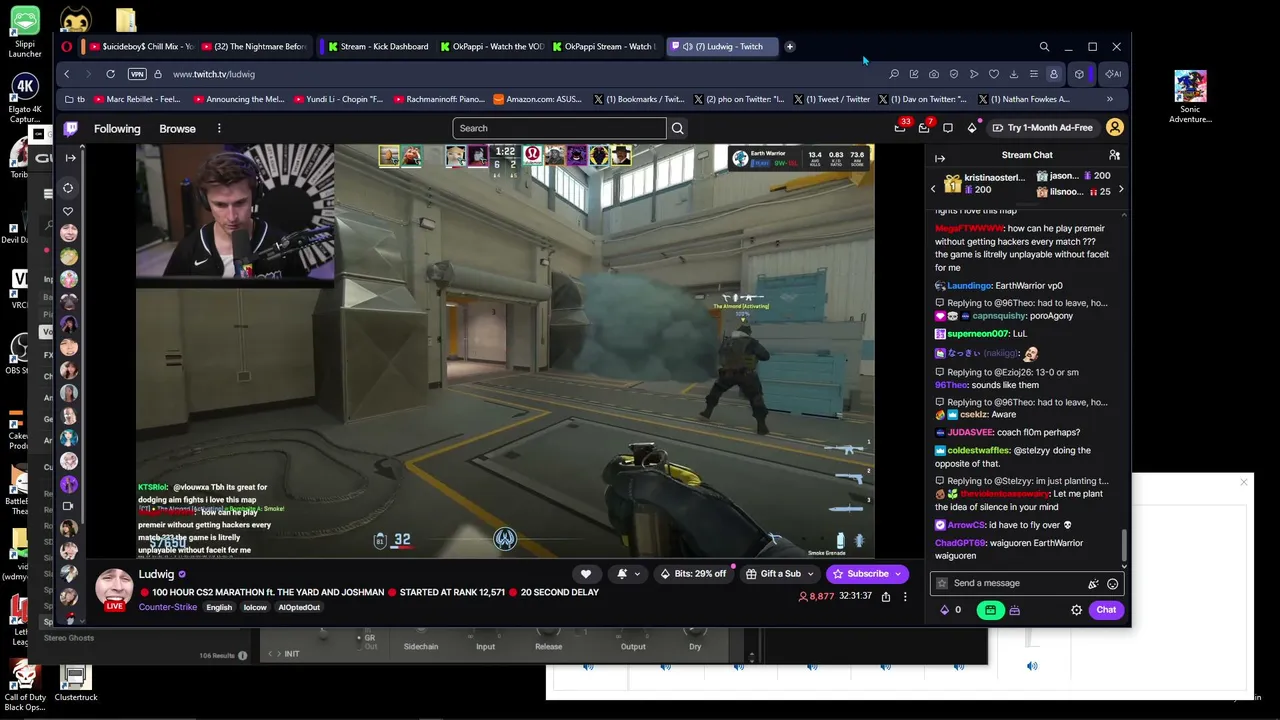Open Sonic Adventure desktop shortcut
This screenshot has height=720, width=1280.
1190,97
